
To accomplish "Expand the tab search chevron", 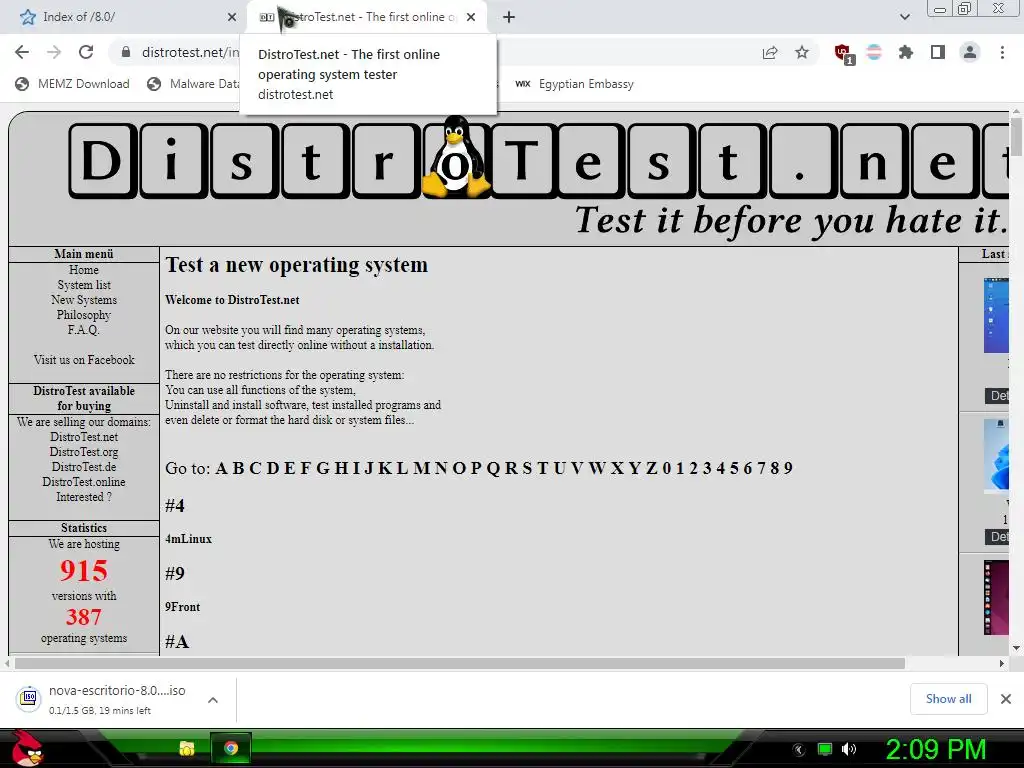I will tap(904, 17).
